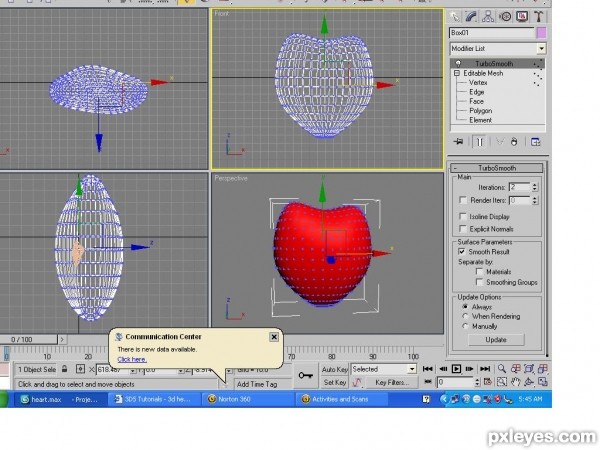600x450 pixels.
Task: Click Region Zoom / Field-of-View tool
Action: click(502, 382)
